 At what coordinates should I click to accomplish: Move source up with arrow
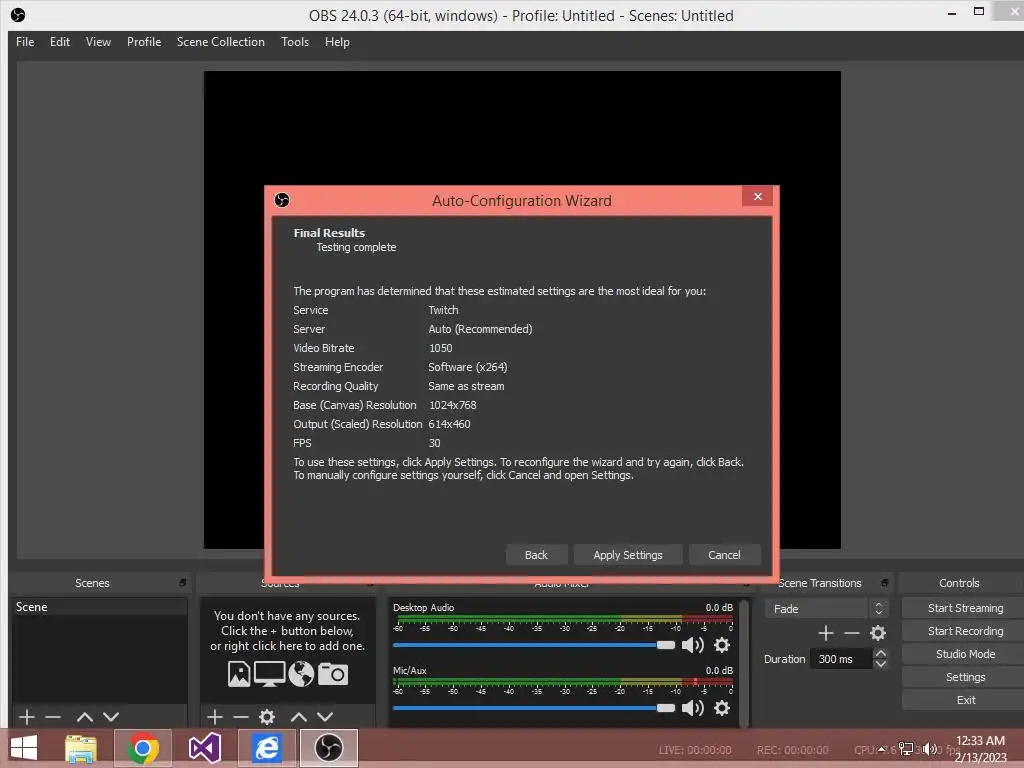click(298, 717)
